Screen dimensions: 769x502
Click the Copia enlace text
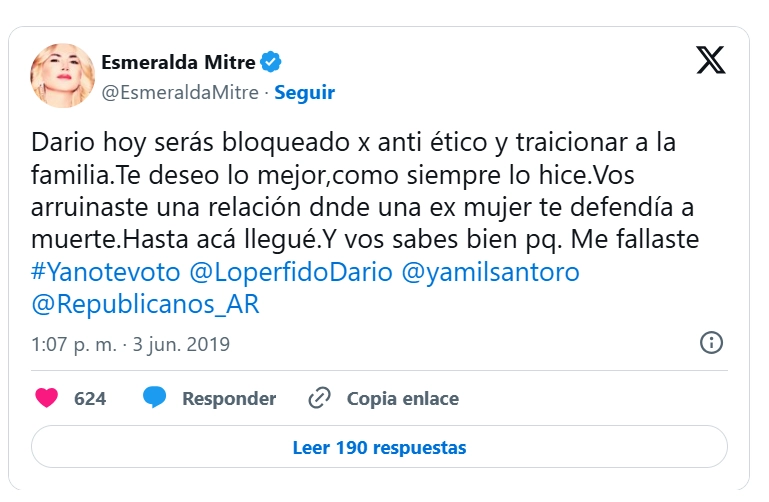point(403,398)
